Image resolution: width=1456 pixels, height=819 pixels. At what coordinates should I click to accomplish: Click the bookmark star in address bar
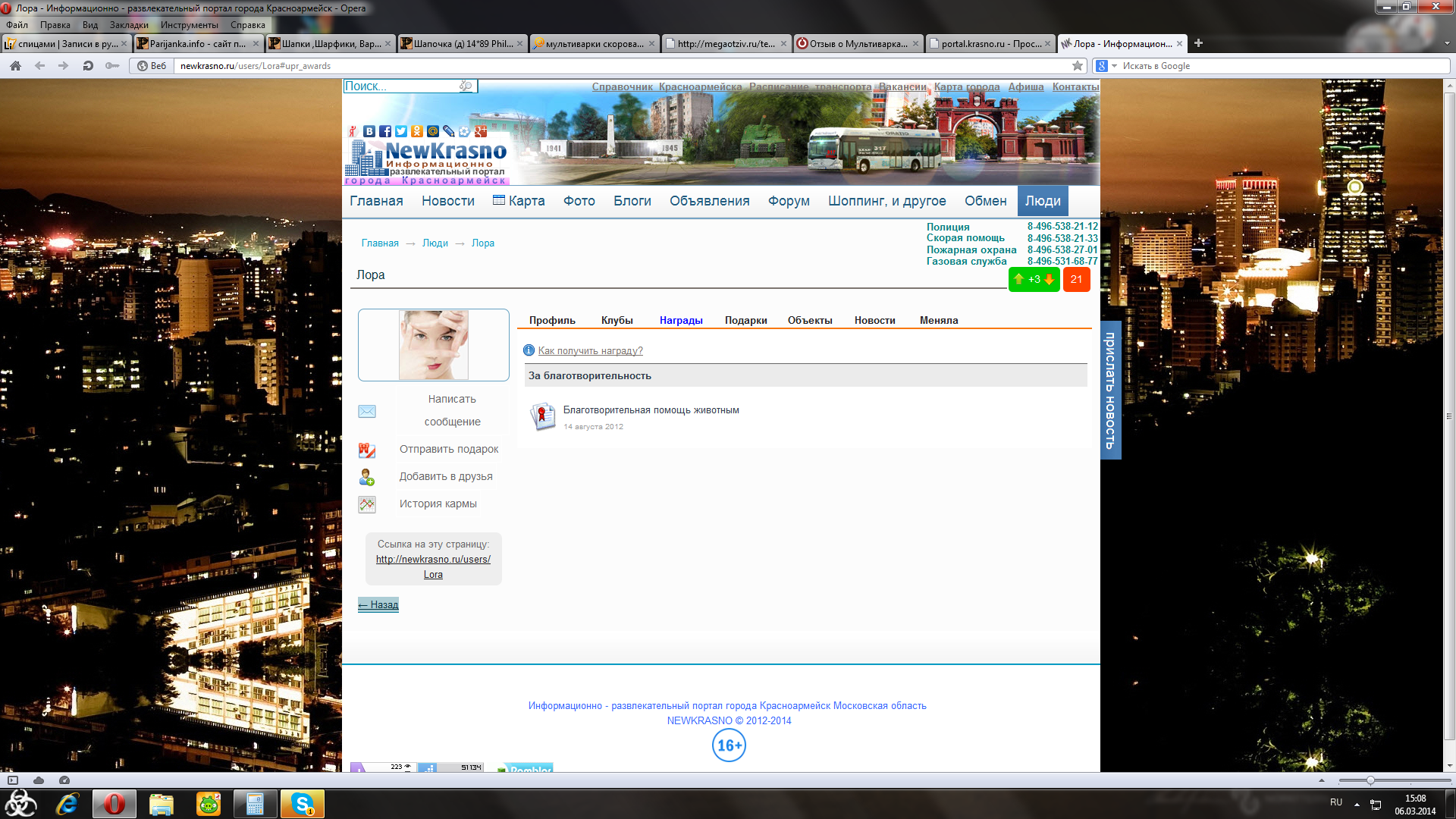1078,66
